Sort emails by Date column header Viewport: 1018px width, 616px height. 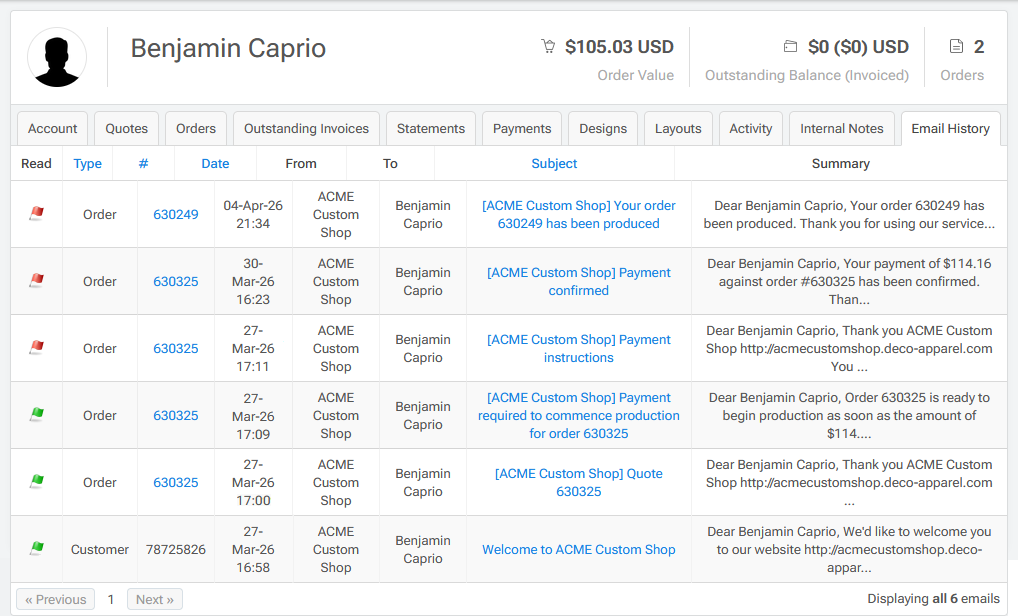(x=215, y=163)
